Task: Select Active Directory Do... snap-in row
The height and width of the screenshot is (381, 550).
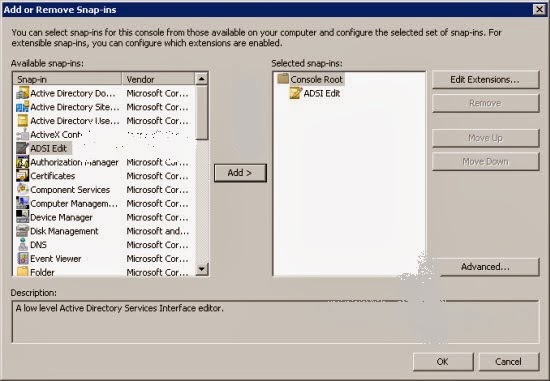Action: click(104, 93)
